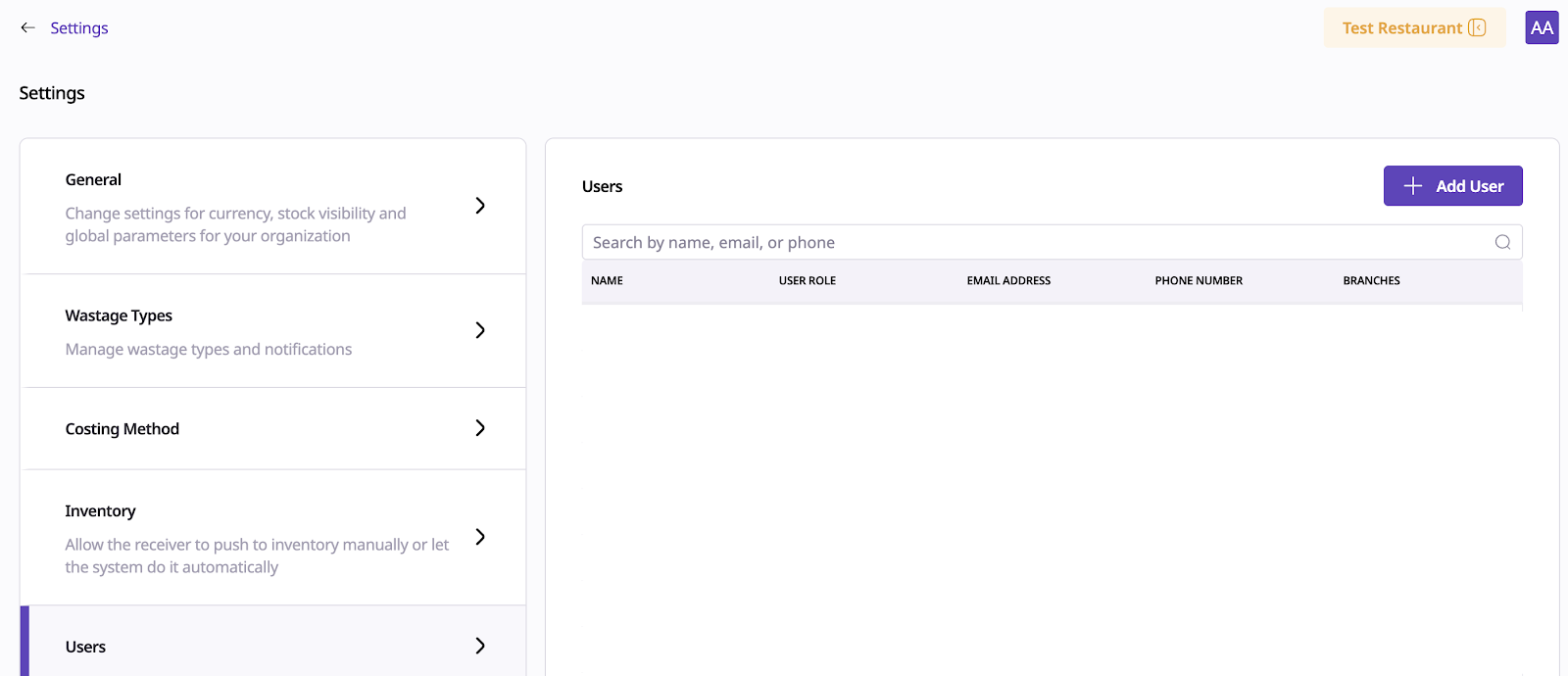Screen dimensions: 1568x676
Task: Open the Inventory settings chevron arrow
Action: pyautogui.click(x=480, y=537)
